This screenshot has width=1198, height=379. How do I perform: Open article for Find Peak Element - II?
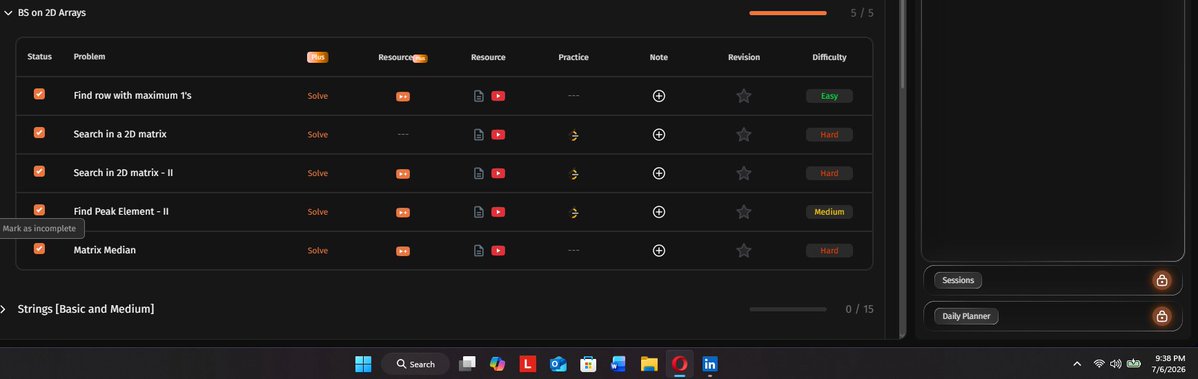[x=479, y=212]
